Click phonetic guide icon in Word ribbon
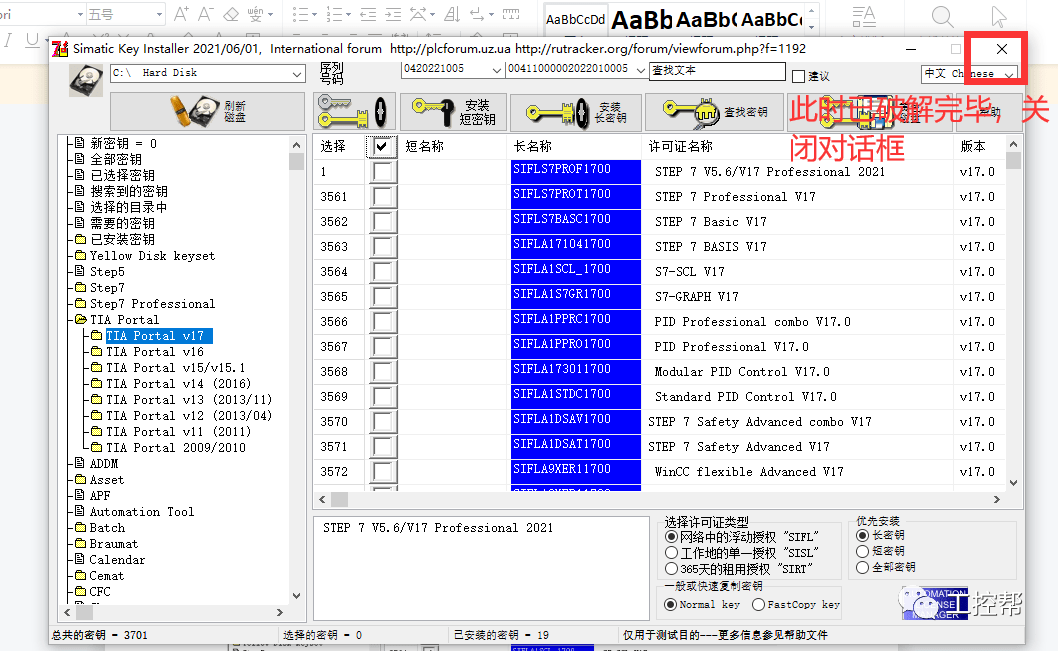1058x651 pixels. 256,13
